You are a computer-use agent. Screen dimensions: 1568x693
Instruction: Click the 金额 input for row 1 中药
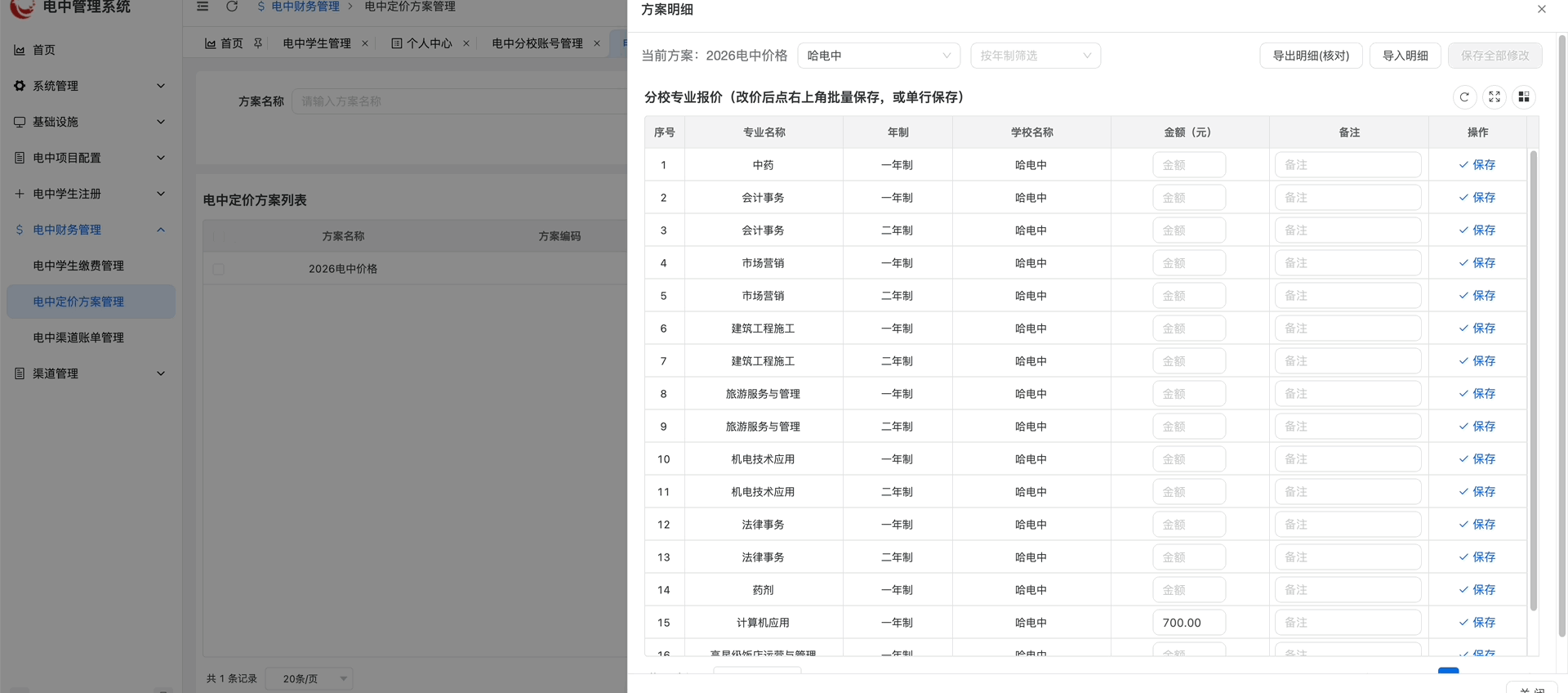click(x=1189, y=165)
